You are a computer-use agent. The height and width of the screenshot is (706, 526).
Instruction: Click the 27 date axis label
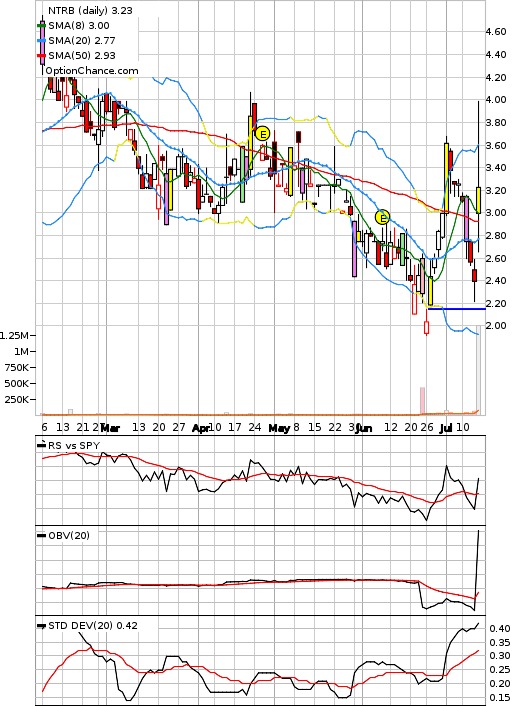[x=179, y=427]
